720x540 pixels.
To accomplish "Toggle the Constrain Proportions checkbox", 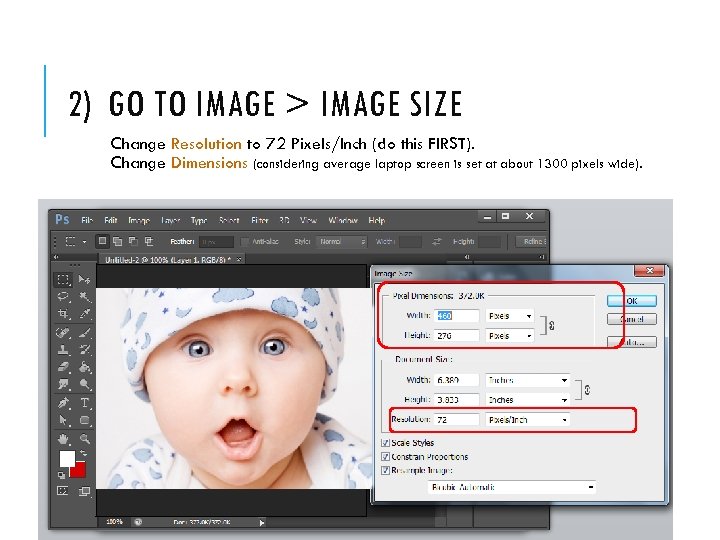I will (x=385, y=456).
